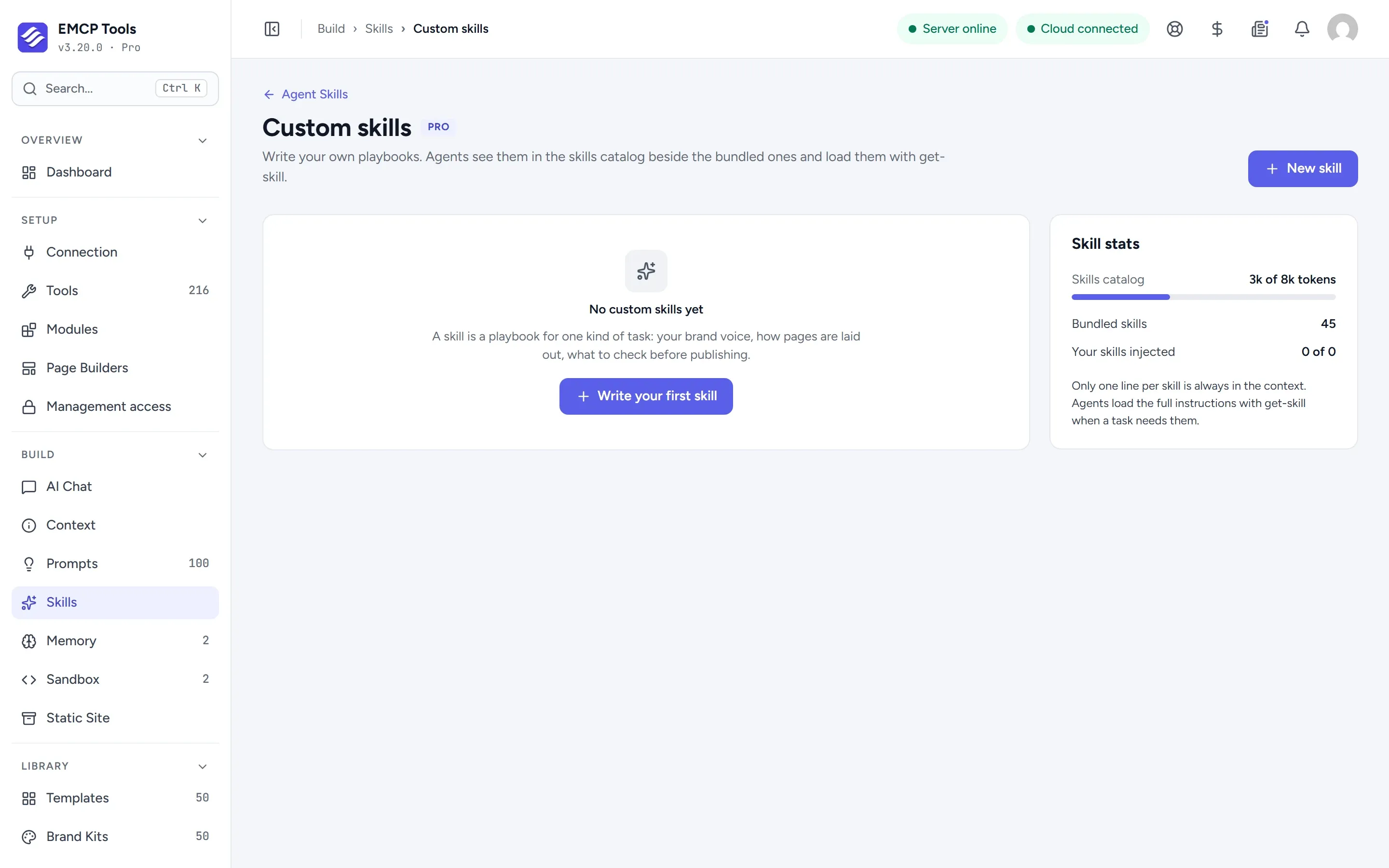
Task: Click the sparkle icon in empty state card
Action: click(646, 271)
